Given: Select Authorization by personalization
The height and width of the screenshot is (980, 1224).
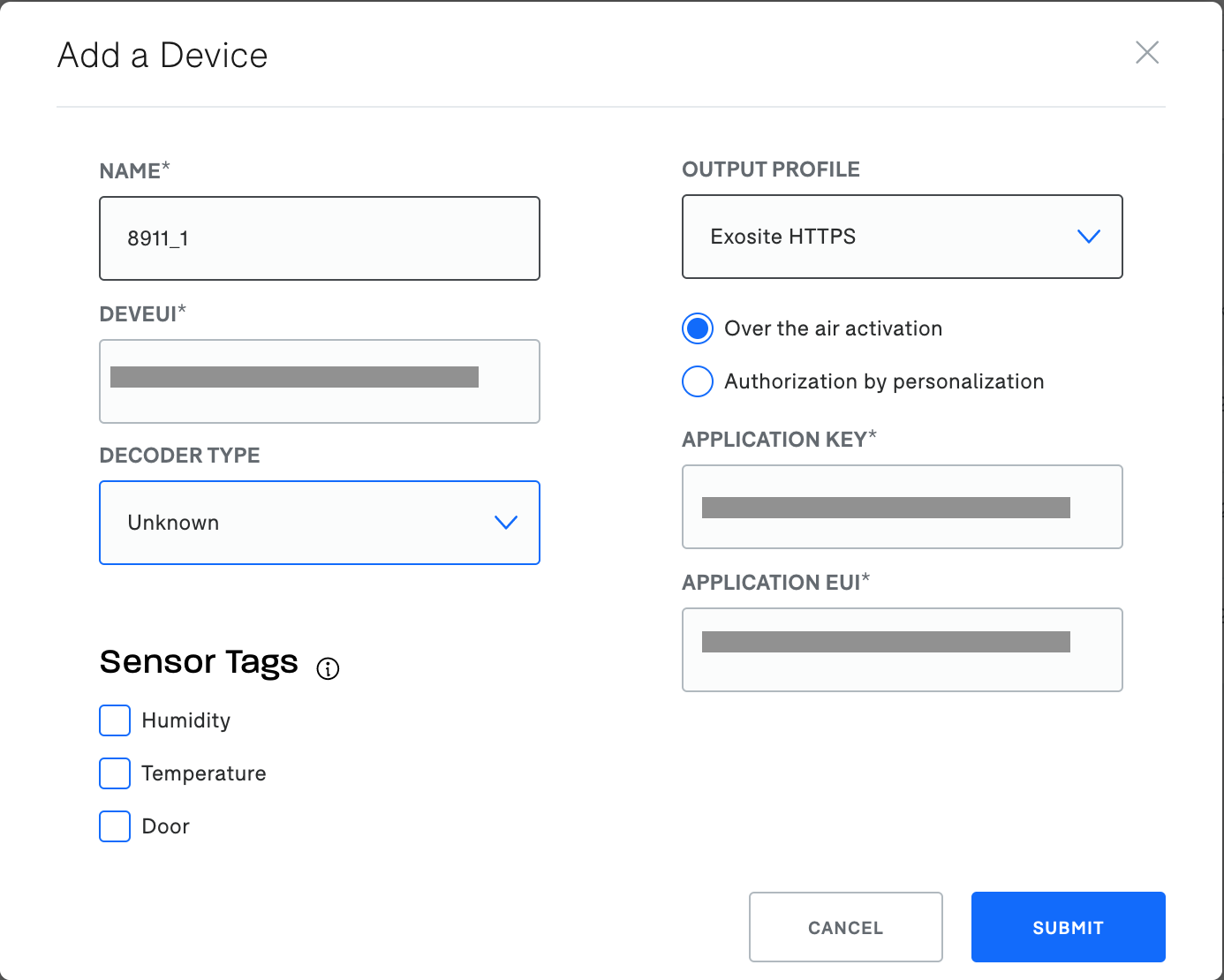Looking at the screenshot, I should click(x=697, y=381).
